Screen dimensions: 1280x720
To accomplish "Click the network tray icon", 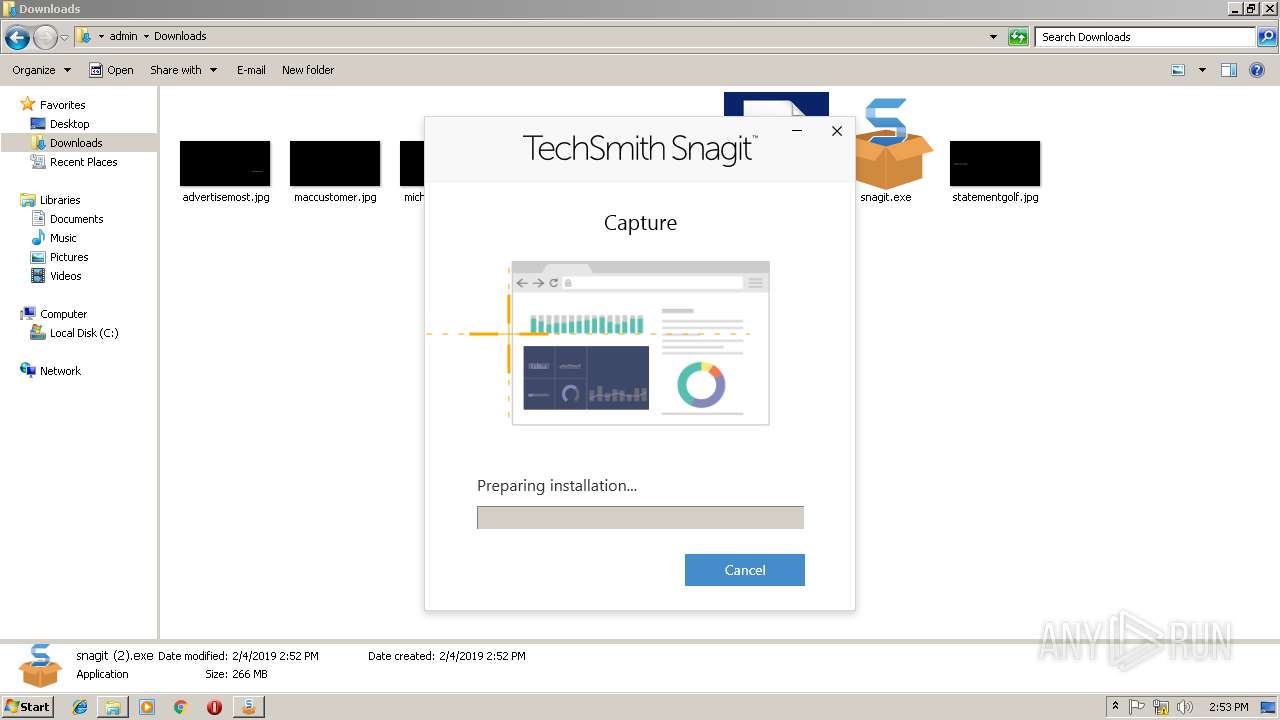I will click(1161, 707).
